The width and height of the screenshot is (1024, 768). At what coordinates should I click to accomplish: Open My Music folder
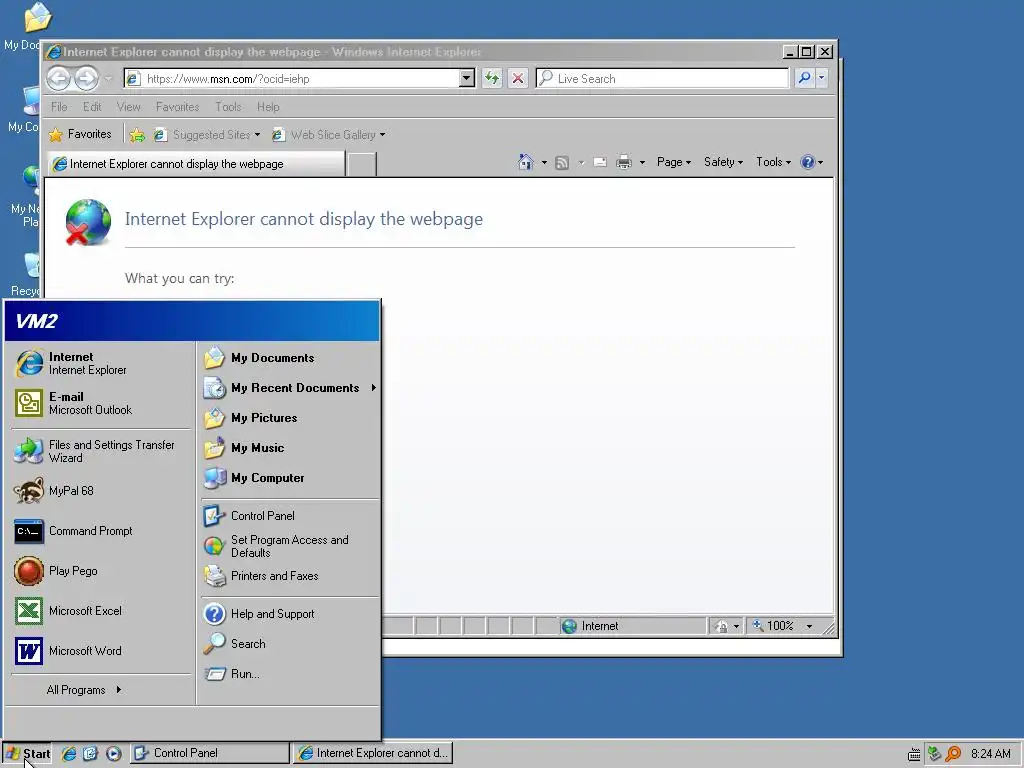(x=289, y=448)
